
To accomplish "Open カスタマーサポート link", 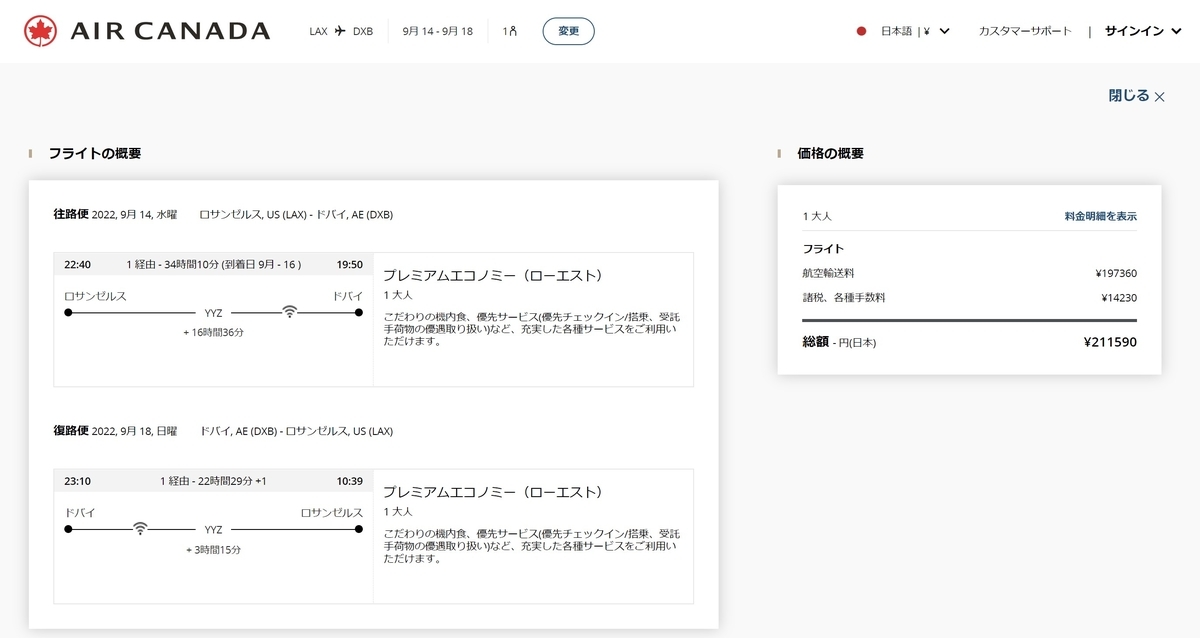I will click(1025, 31).
